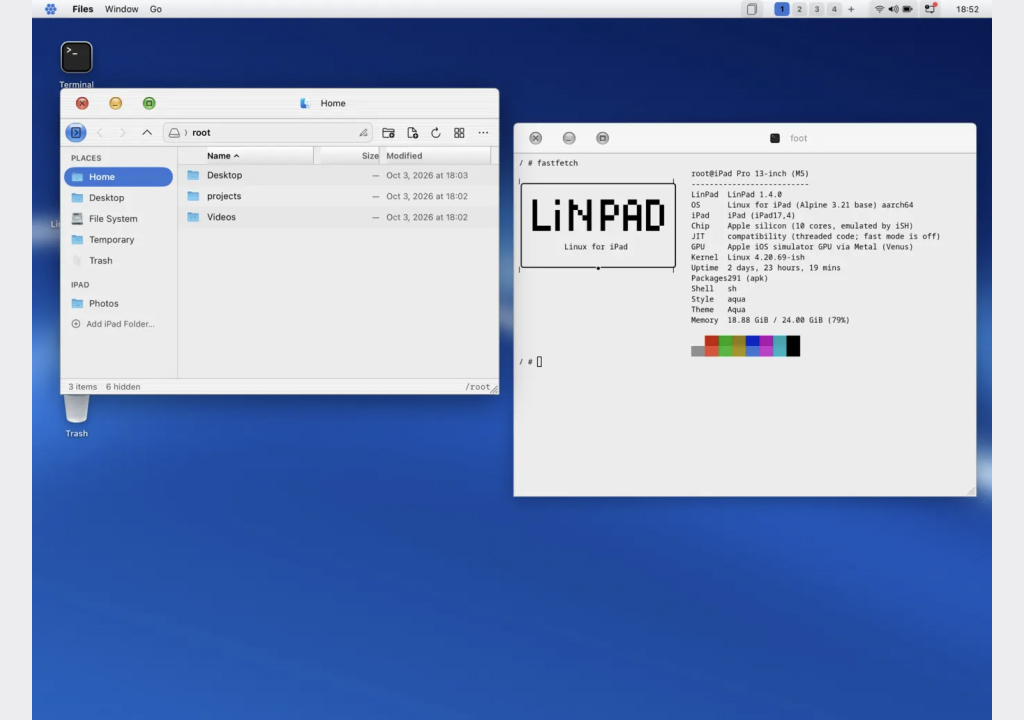Go back with the left arrow in Files
The height and width of the screenshot is (720, 1024).
click(100, 133)
